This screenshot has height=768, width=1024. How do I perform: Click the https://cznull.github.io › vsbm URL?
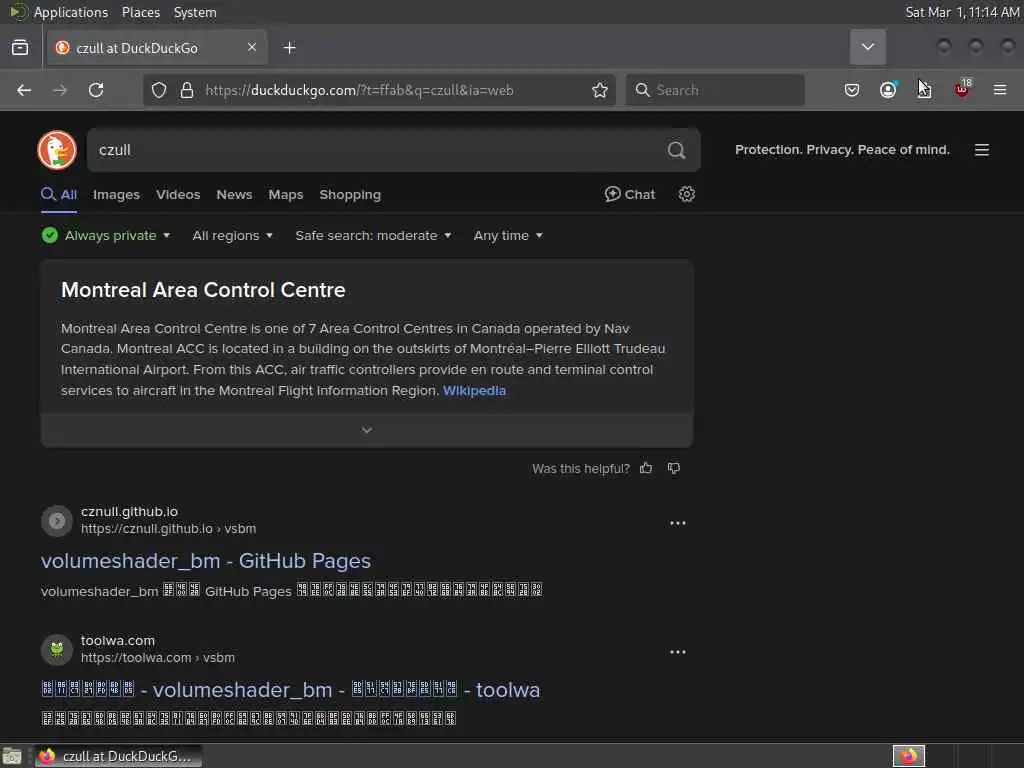tap(168, 528)
